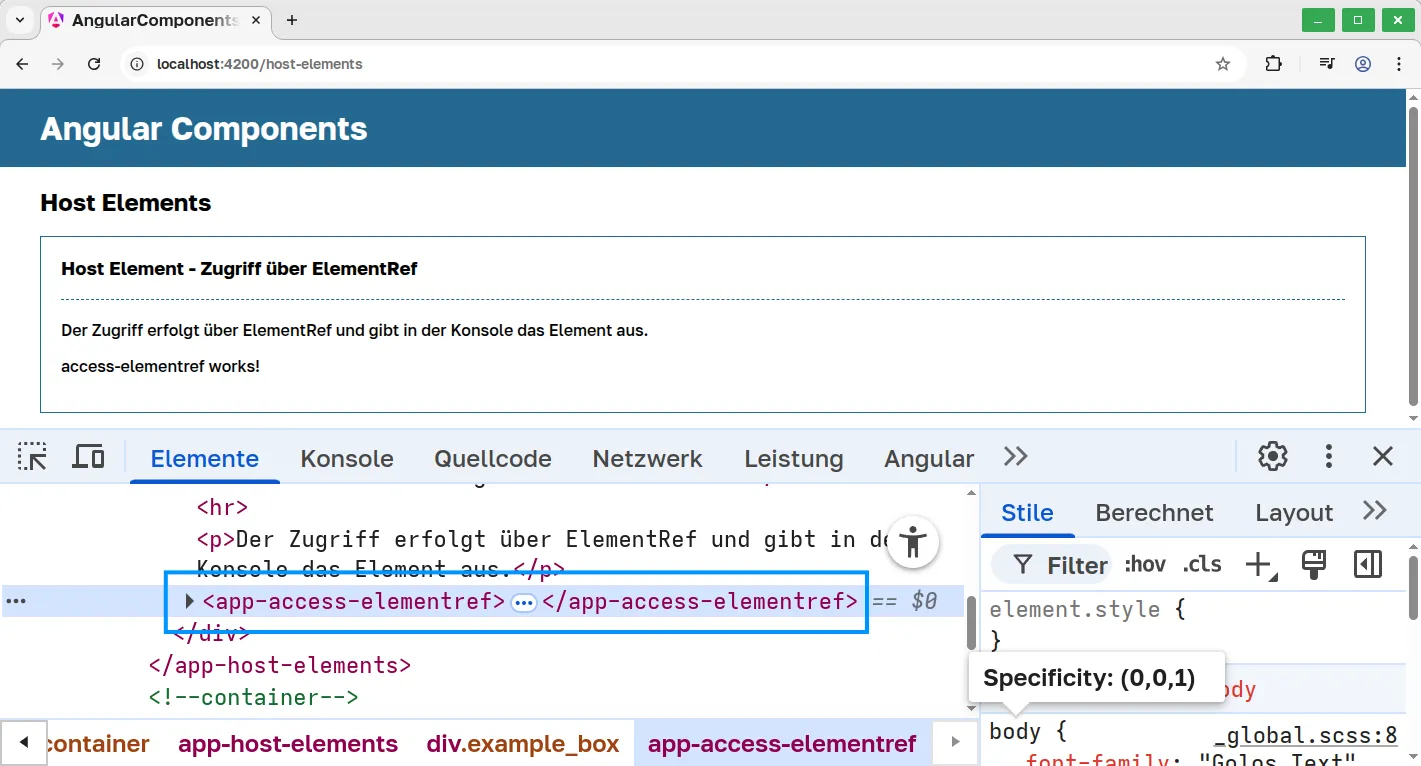Toggle the computed styles sidebar icon

tap(1367, 565)
